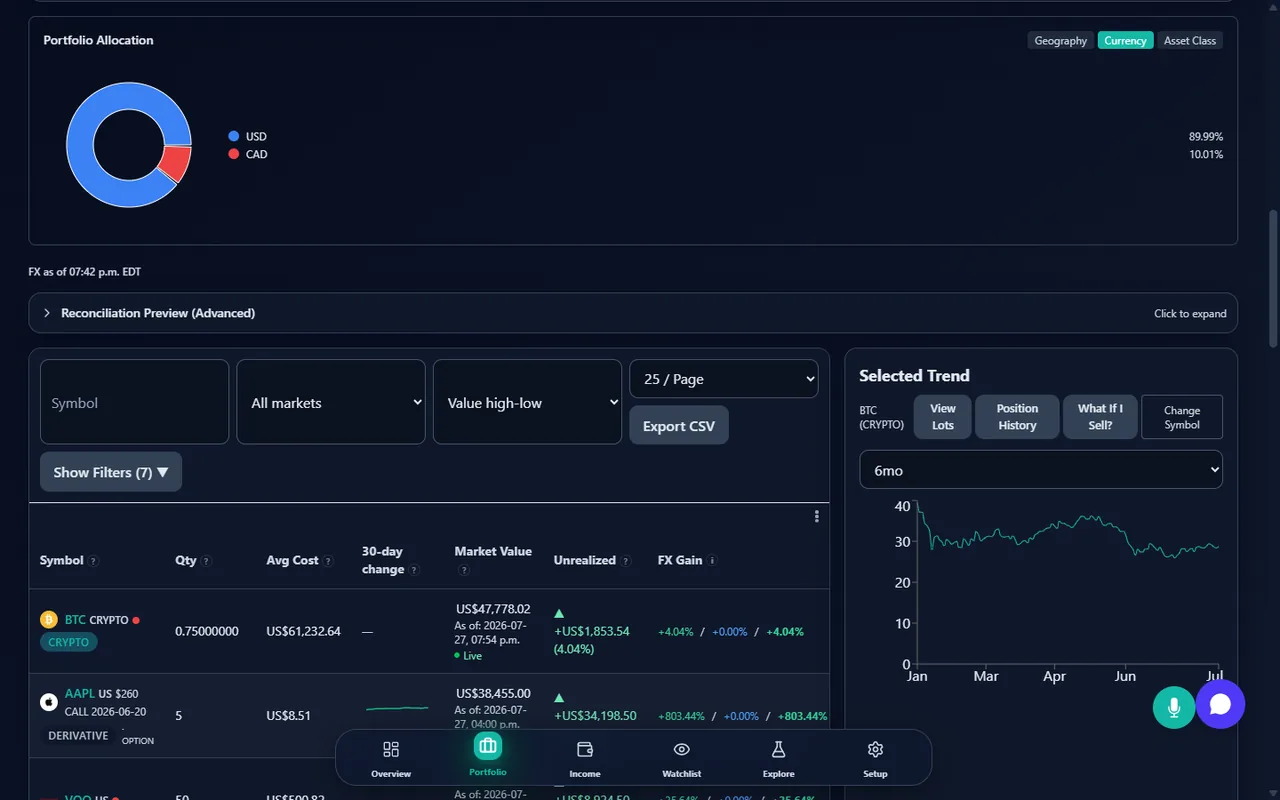Click the Symbol search field
Viewport: 1280px width, 800px height.
pos(134,402)
